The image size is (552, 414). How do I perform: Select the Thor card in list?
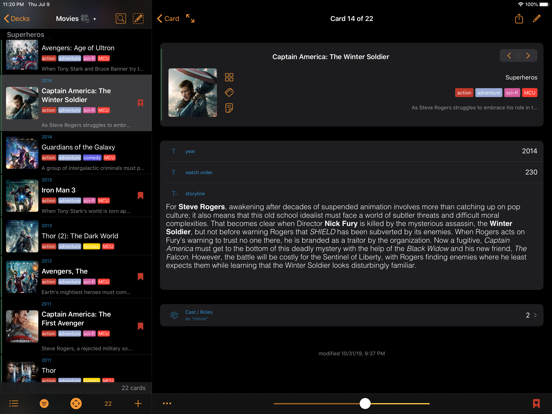point(76,369)
